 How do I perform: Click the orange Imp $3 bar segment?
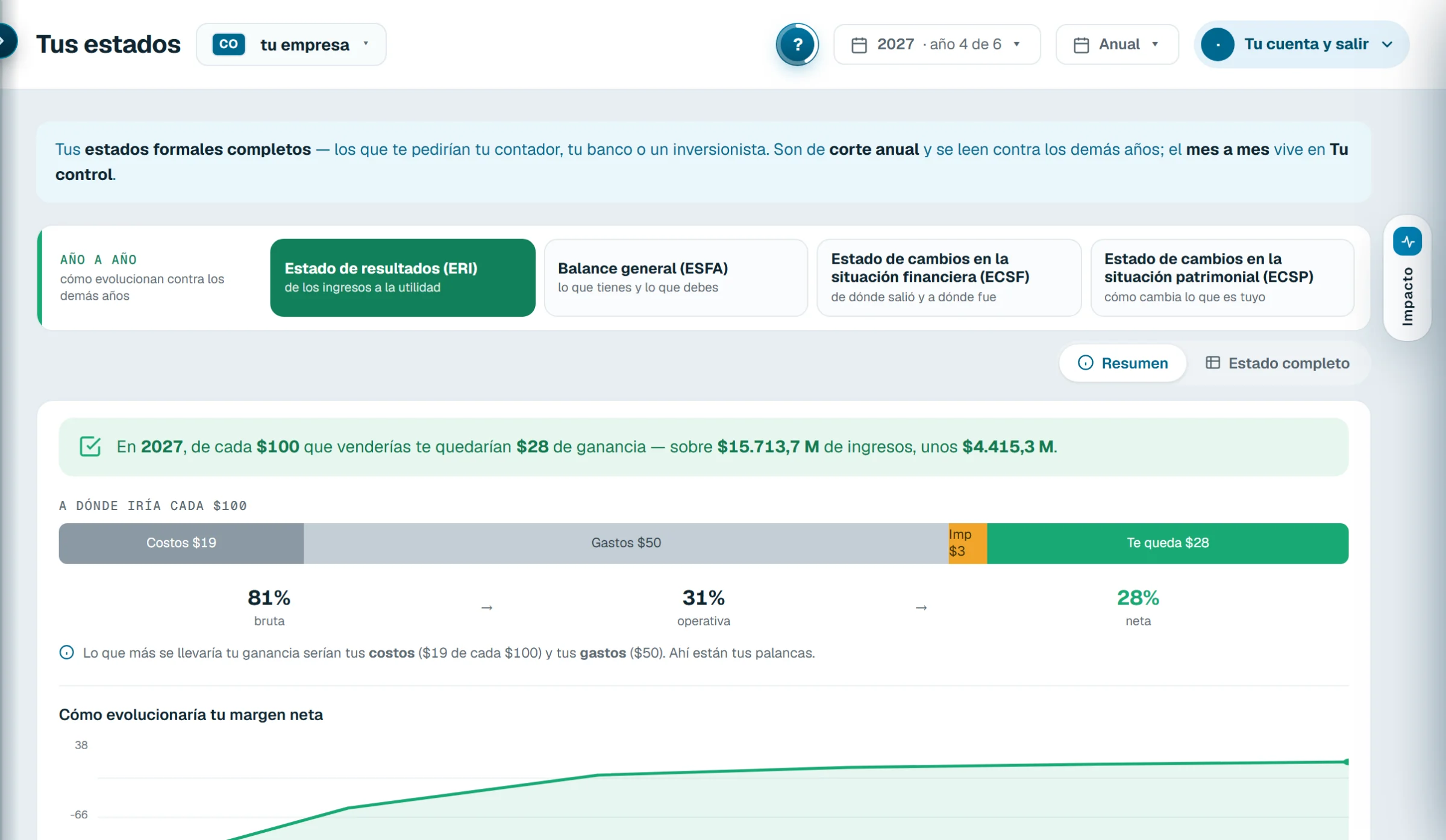(x=968, y=543)
